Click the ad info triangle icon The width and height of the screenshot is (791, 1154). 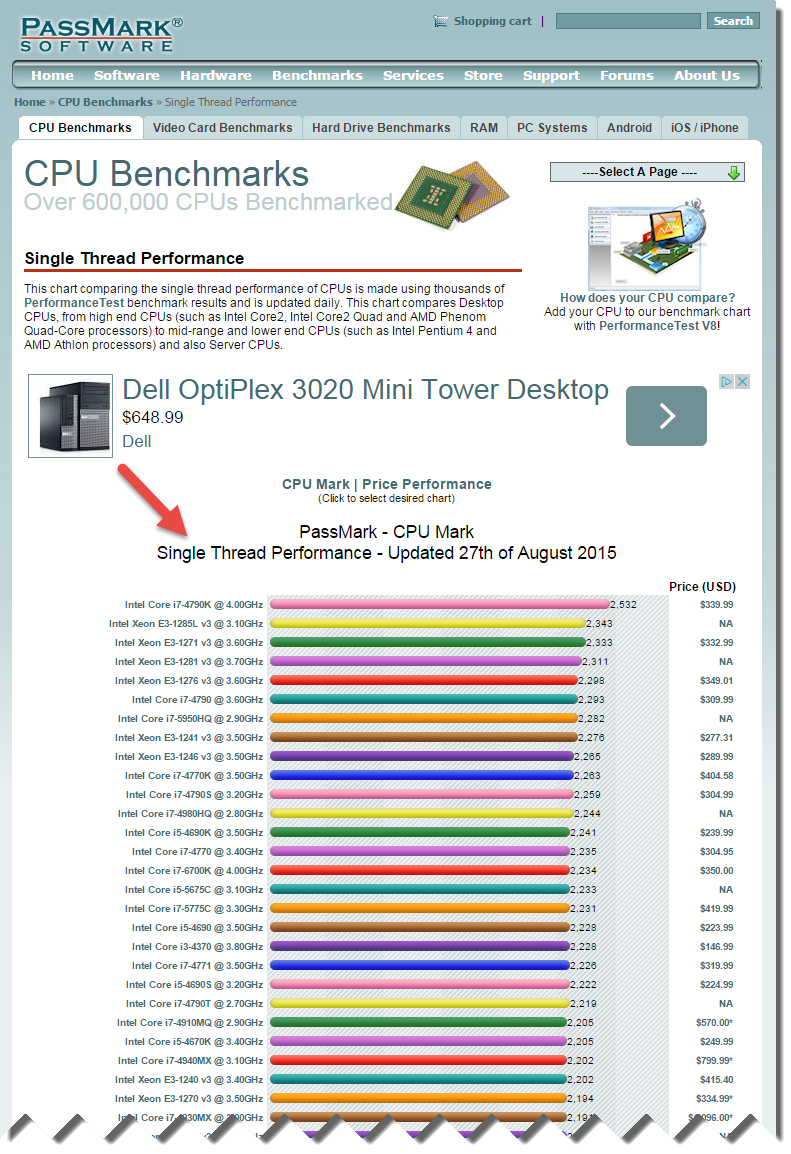tap(726, 381)
